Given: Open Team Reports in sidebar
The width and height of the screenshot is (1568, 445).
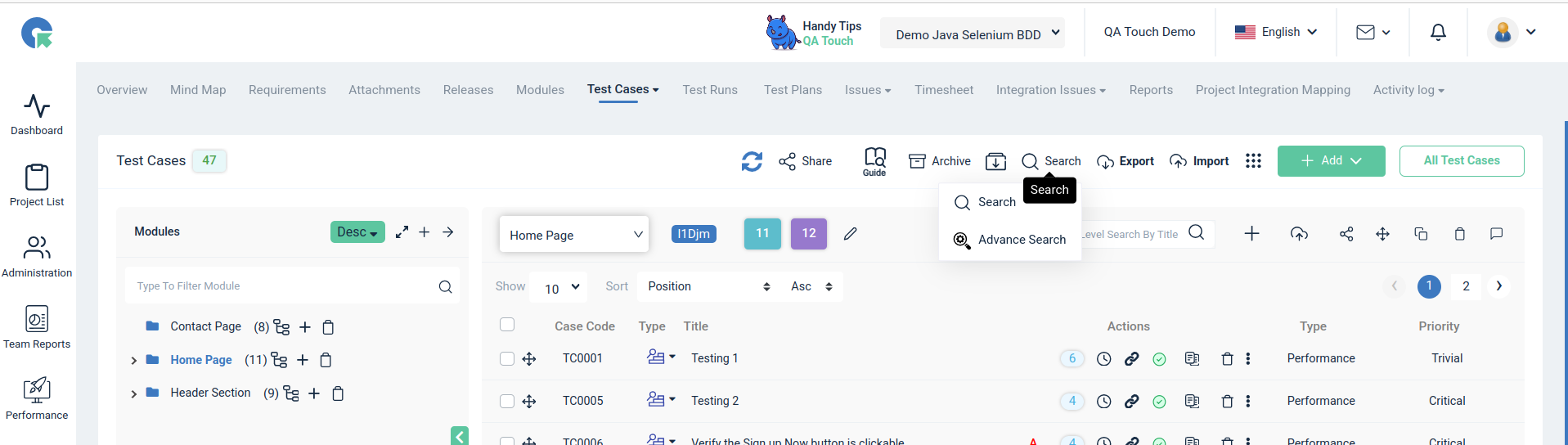Looking at the screenshot, I should point(37,319).
